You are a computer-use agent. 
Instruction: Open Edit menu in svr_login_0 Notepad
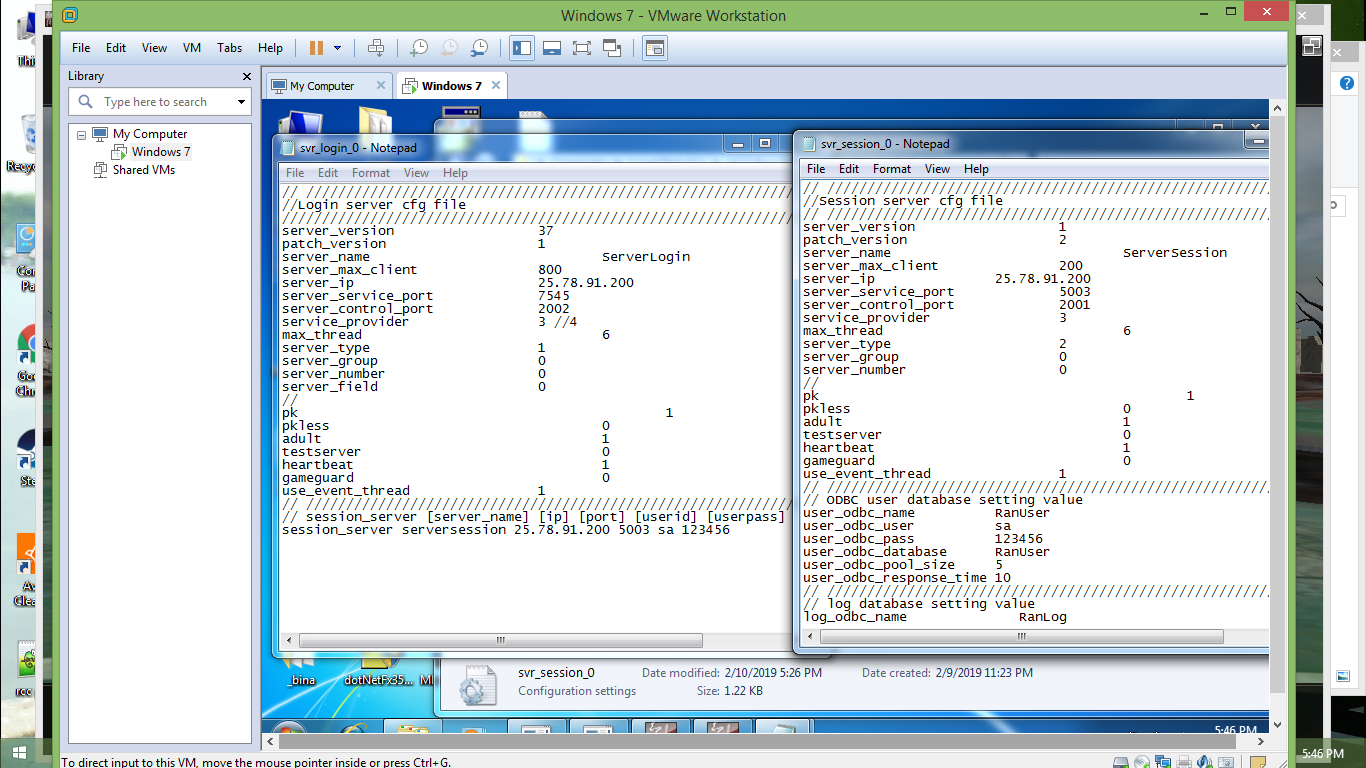[x=328, y=173]
